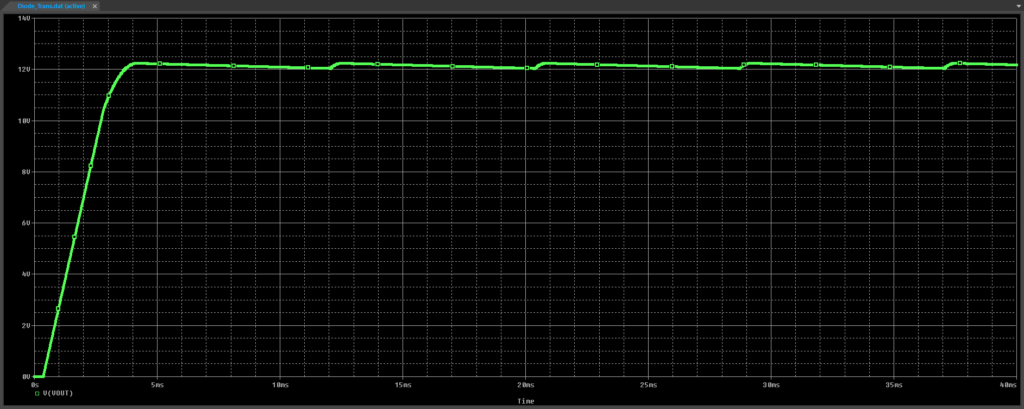Click the 5ms x-axis label
The width and height of the screenshot is (1024, 409).
tap(157, 385)
